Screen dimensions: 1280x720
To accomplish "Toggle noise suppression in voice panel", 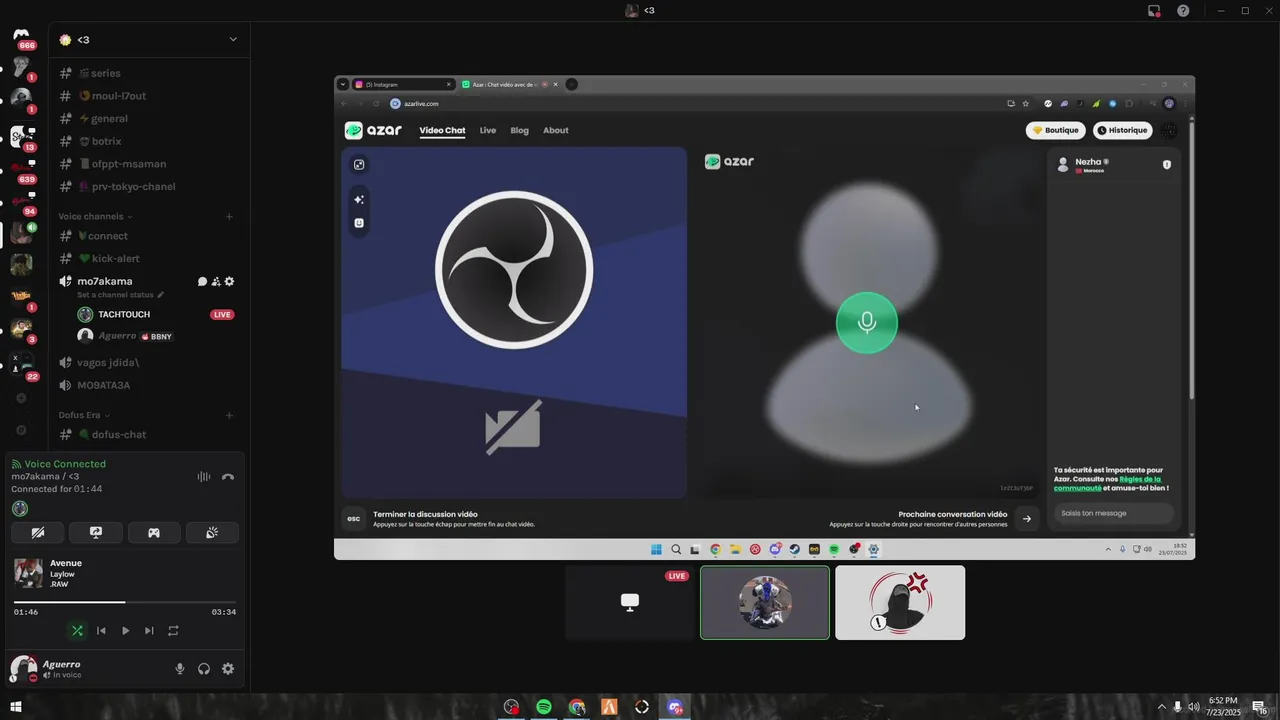I will (204, 477).
